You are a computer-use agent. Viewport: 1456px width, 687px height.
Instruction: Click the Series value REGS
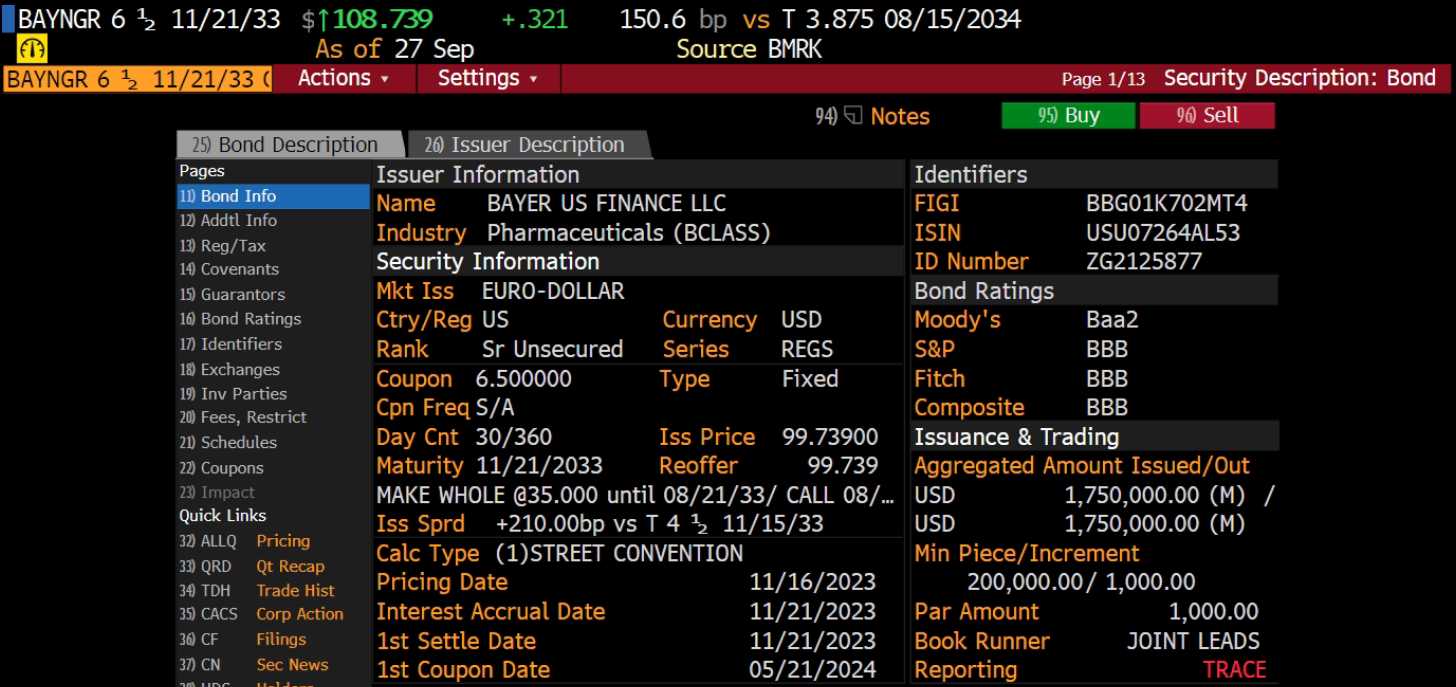pyautogui.click(x=807, y=350)
